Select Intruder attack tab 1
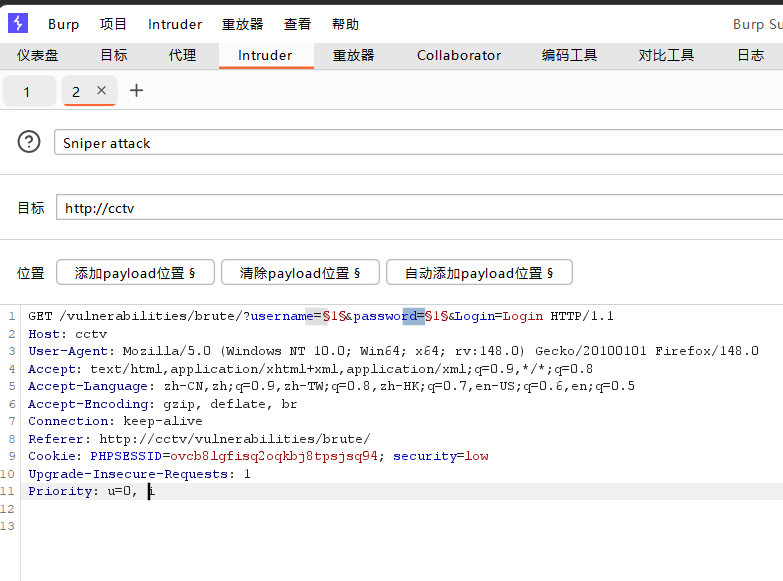Image resolution: width=783 pixels, height=581 pixels. [x=29, y=91]
